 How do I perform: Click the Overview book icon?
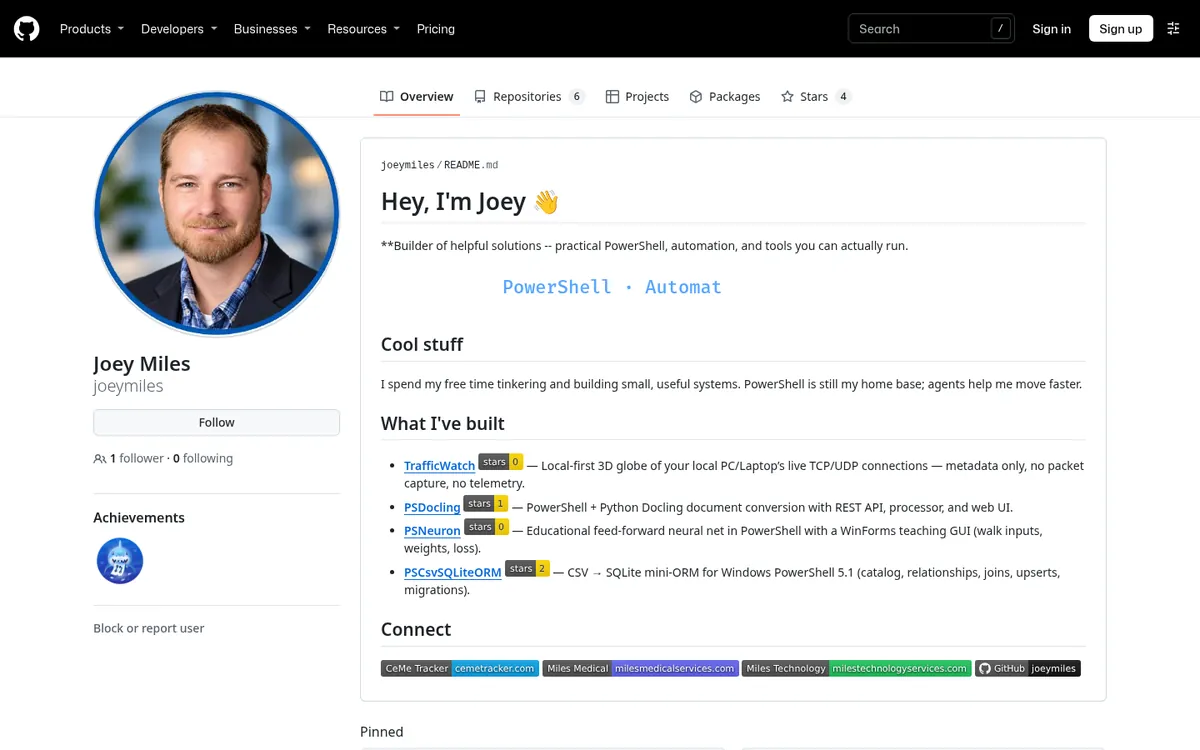(387, 97)
